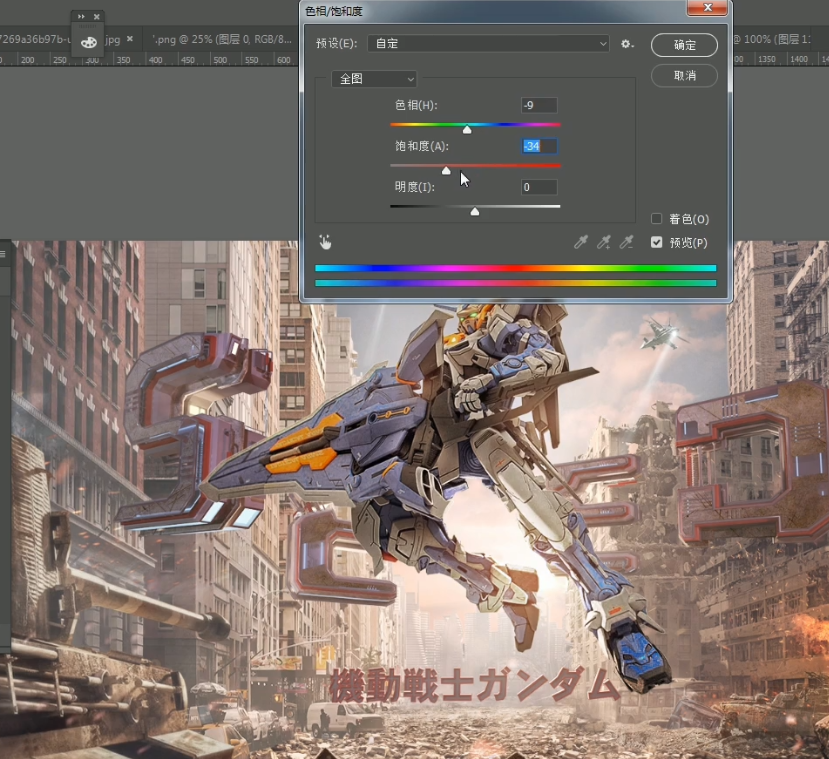Expand the collapsed floating panel arrows

pos(81,16)
